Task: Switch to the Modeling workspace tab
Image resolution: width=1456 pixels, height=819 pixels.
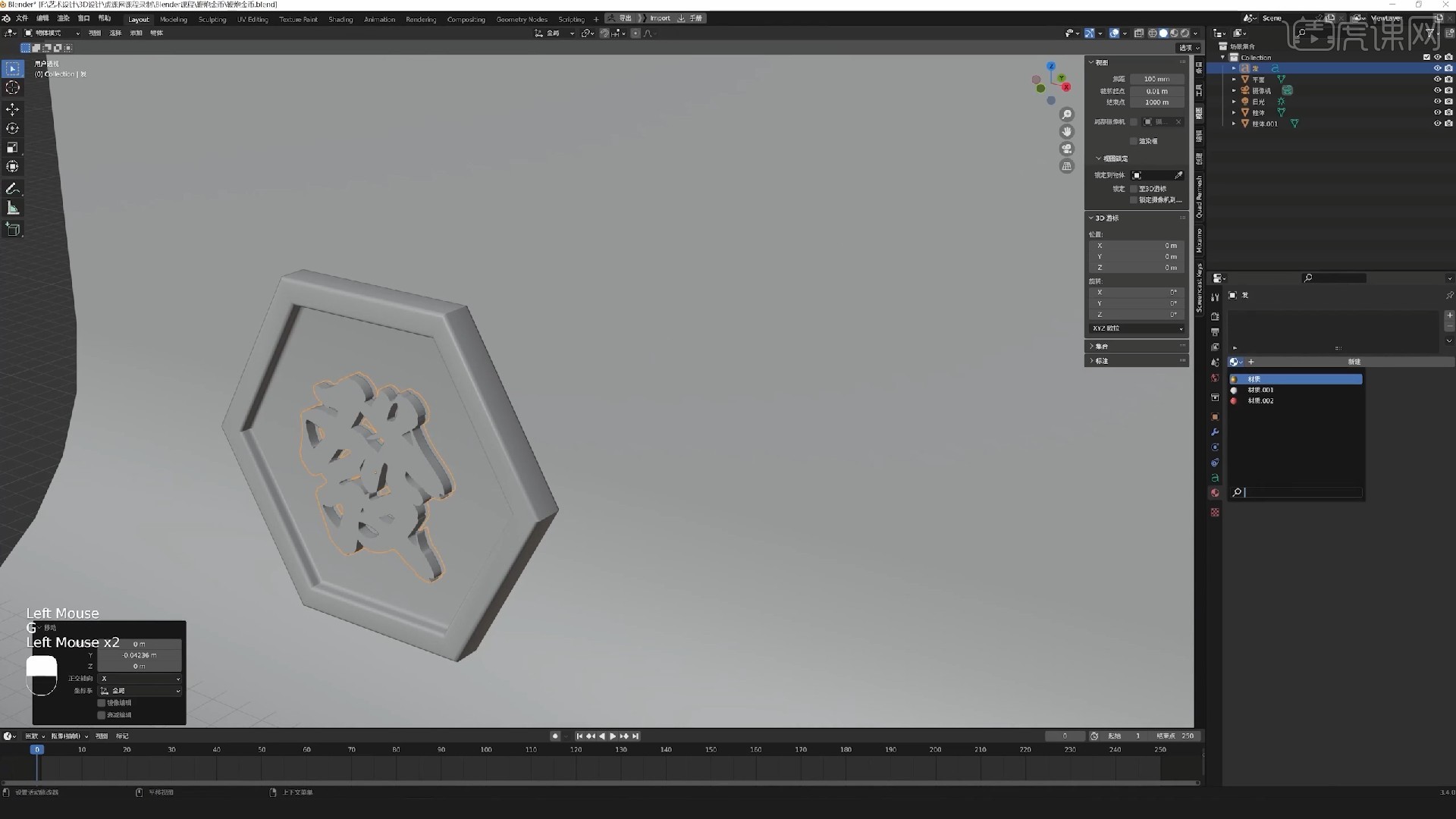Action: pos(174,19)
